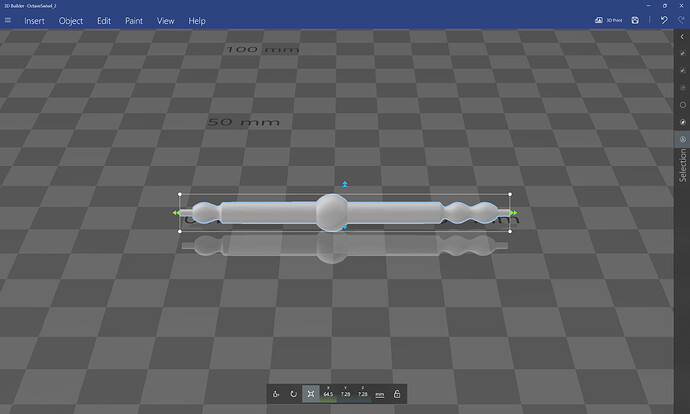This screenshot has height=414, width=690.
Task: Select the swivel model's central sphere
Action: pyautogui.click(x=332, y=212)
